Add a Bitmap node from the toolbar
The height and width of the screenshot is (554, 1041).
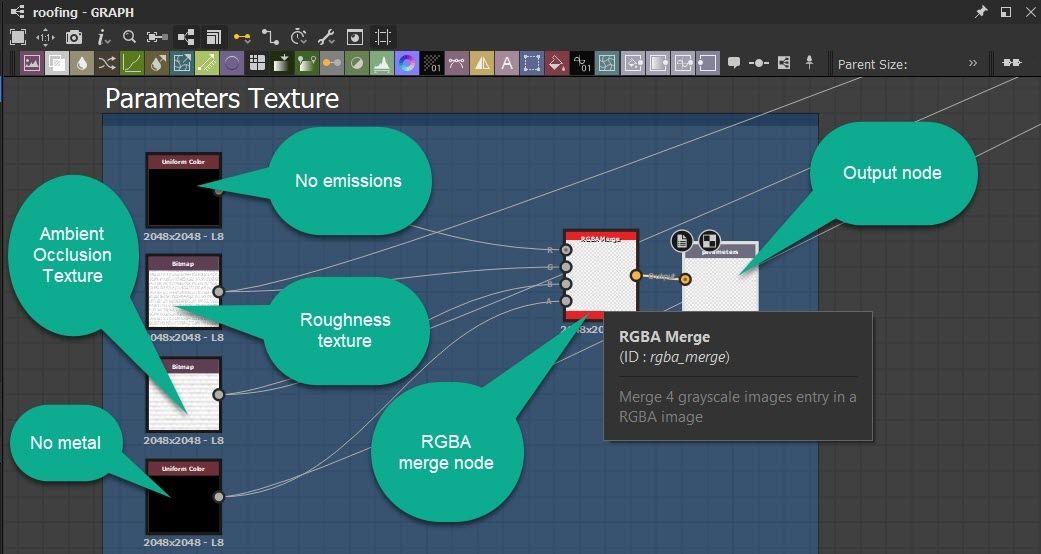32,64
